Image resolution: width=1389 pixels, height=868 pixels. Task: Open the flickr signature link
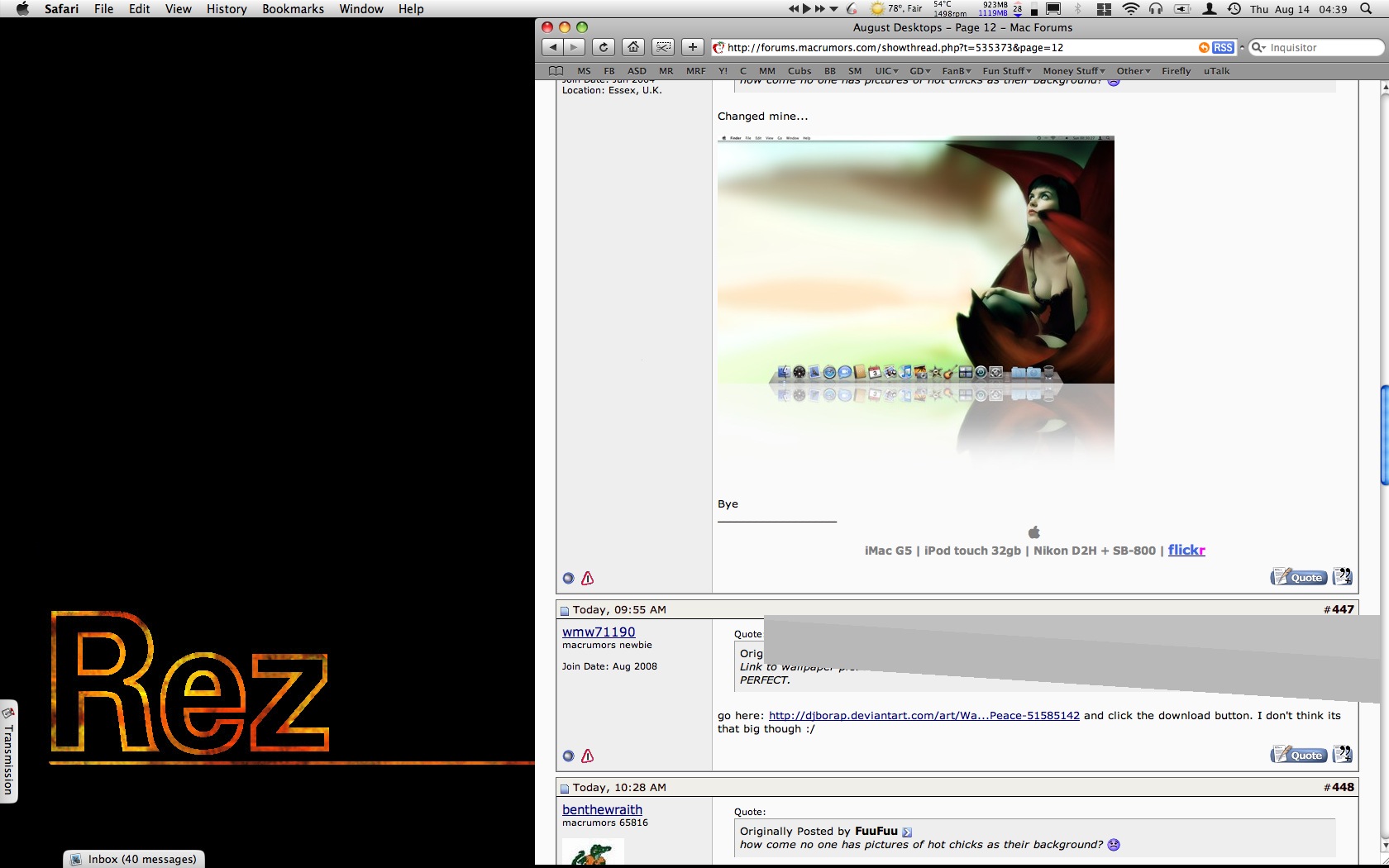tap(1186, 550)
